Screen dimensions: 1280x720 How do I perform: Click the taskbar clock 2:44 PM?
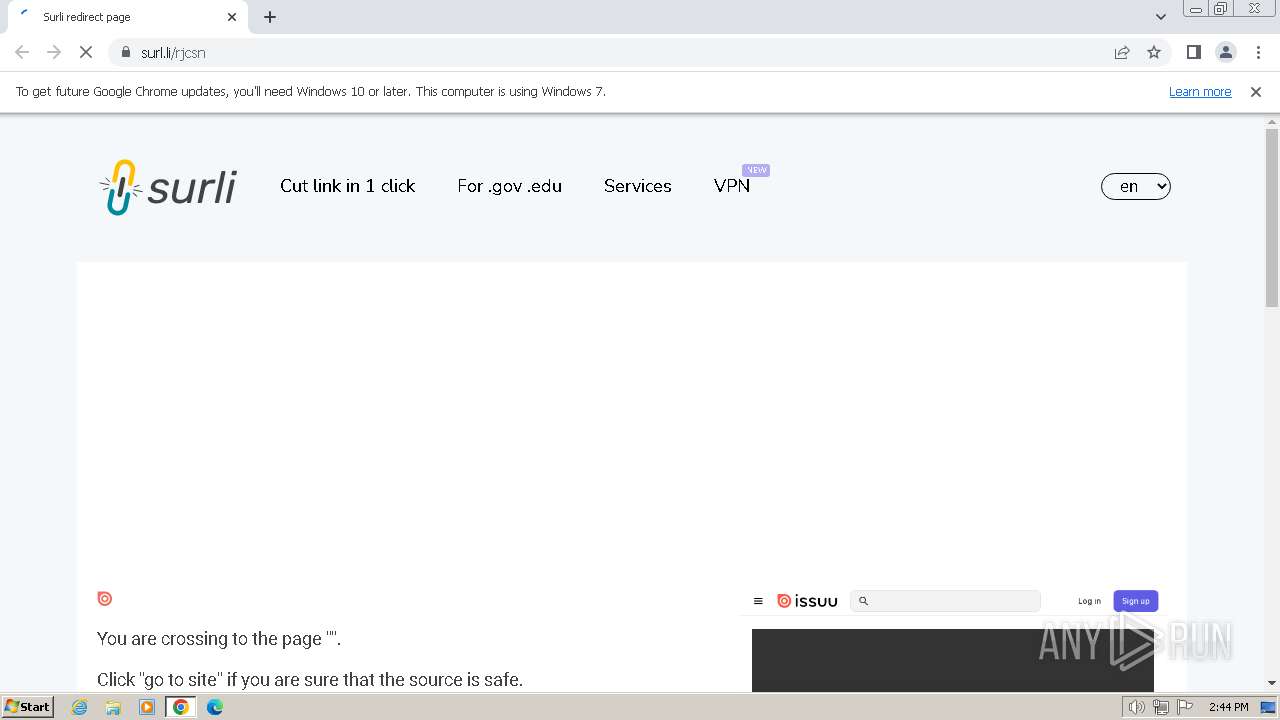tap(1228, 707)
